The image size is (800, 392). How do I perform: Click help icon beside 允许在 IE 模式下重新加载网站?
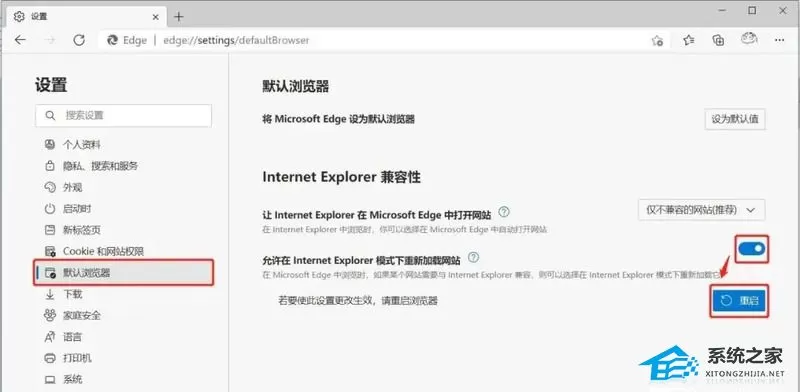(473, 257)
